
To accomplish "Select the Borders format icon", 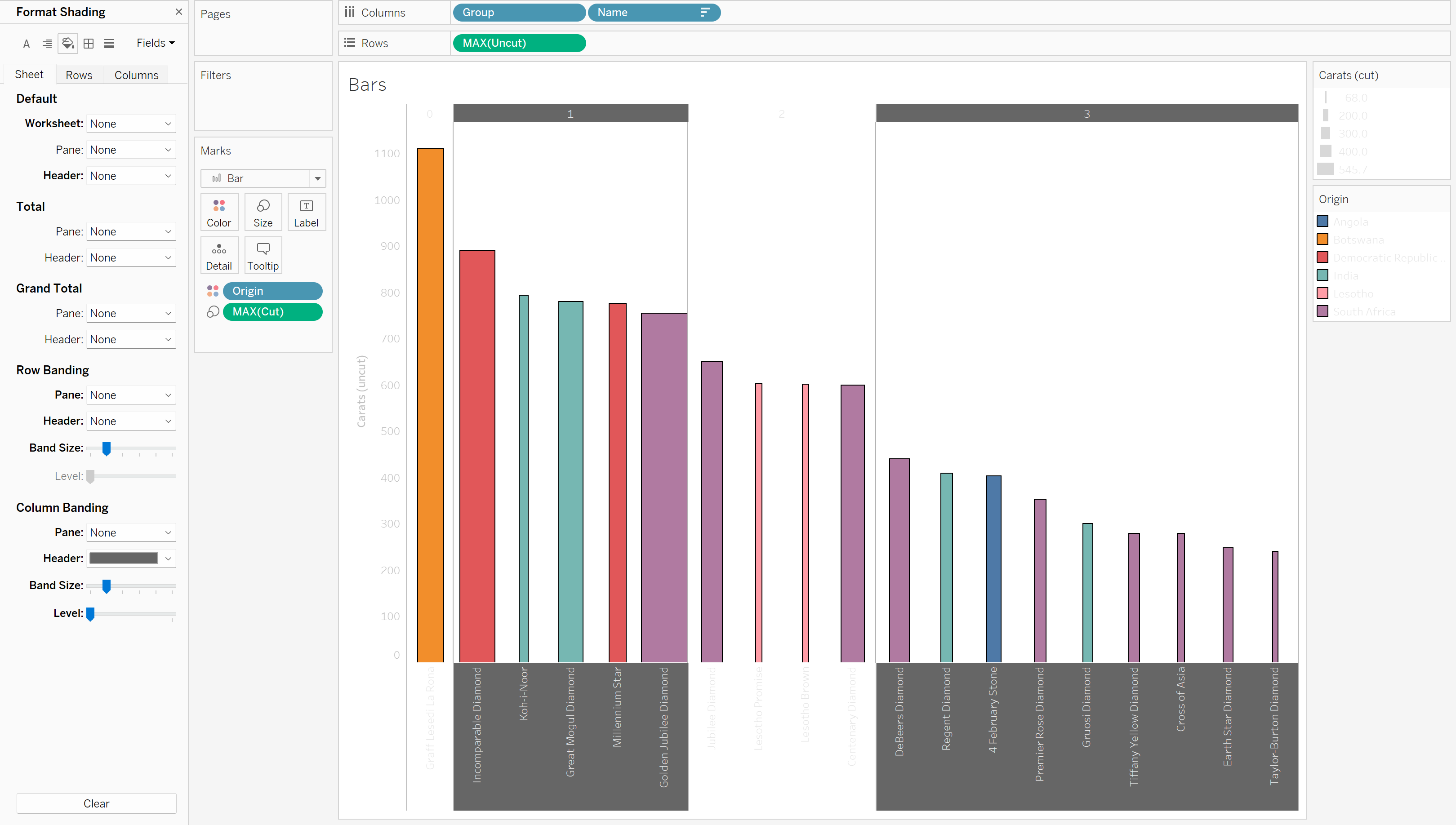I will coord(89,44).
